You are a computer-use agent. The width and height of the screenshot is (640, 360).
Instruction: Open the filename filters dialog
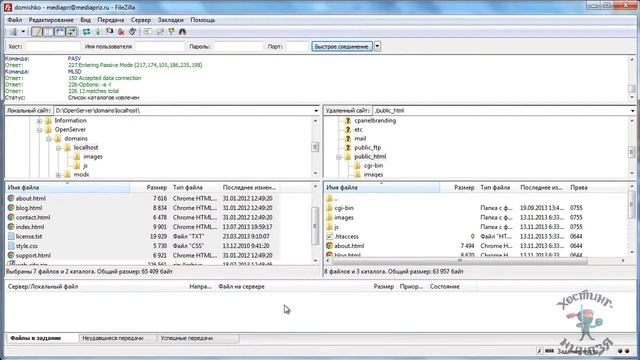coord(147,31)
